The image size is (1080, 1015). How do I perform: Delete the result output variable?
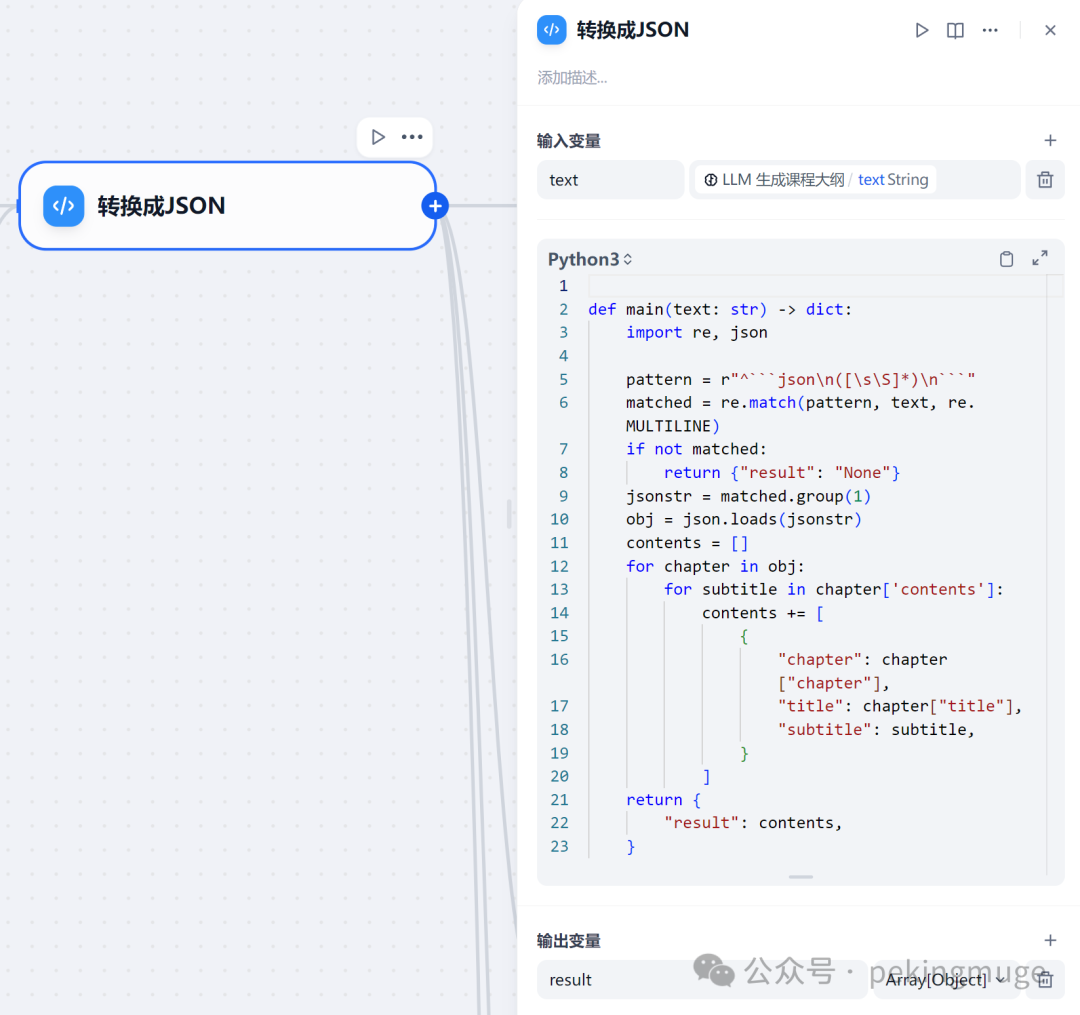pyautogui.click(x=1045, y=980)
